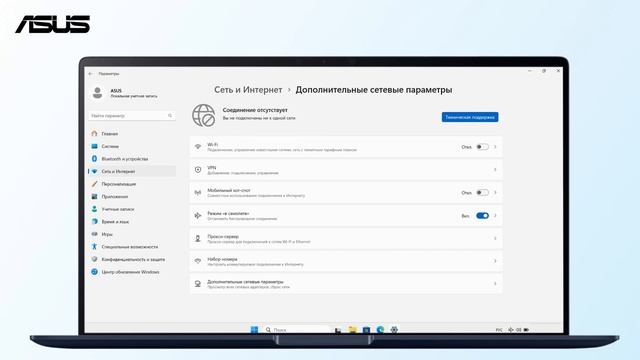640x360 pixels.
Task: Enable the Мобильный хот-спот toggle
Action: tap(482, 193)
